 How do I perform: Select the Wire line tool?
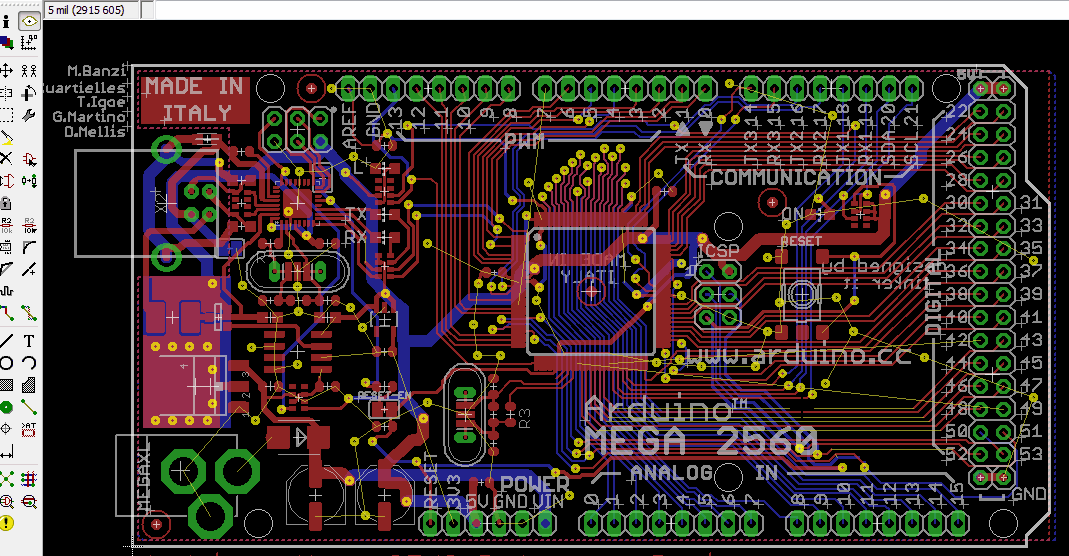point(7,341)
